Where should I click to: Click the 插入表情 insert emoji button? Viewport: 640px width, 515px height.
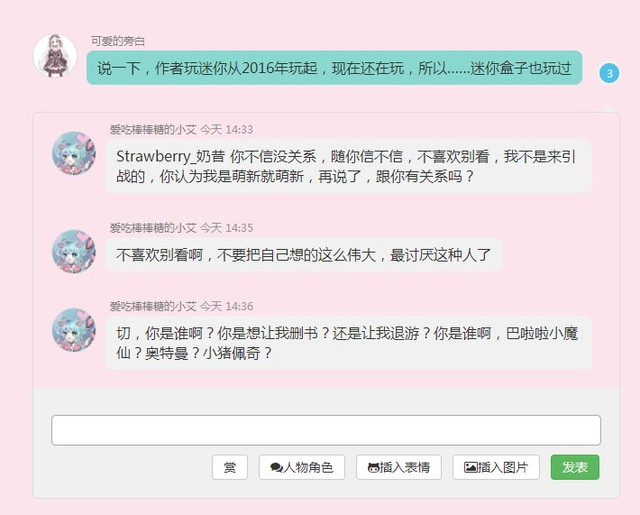pos(399,467)
